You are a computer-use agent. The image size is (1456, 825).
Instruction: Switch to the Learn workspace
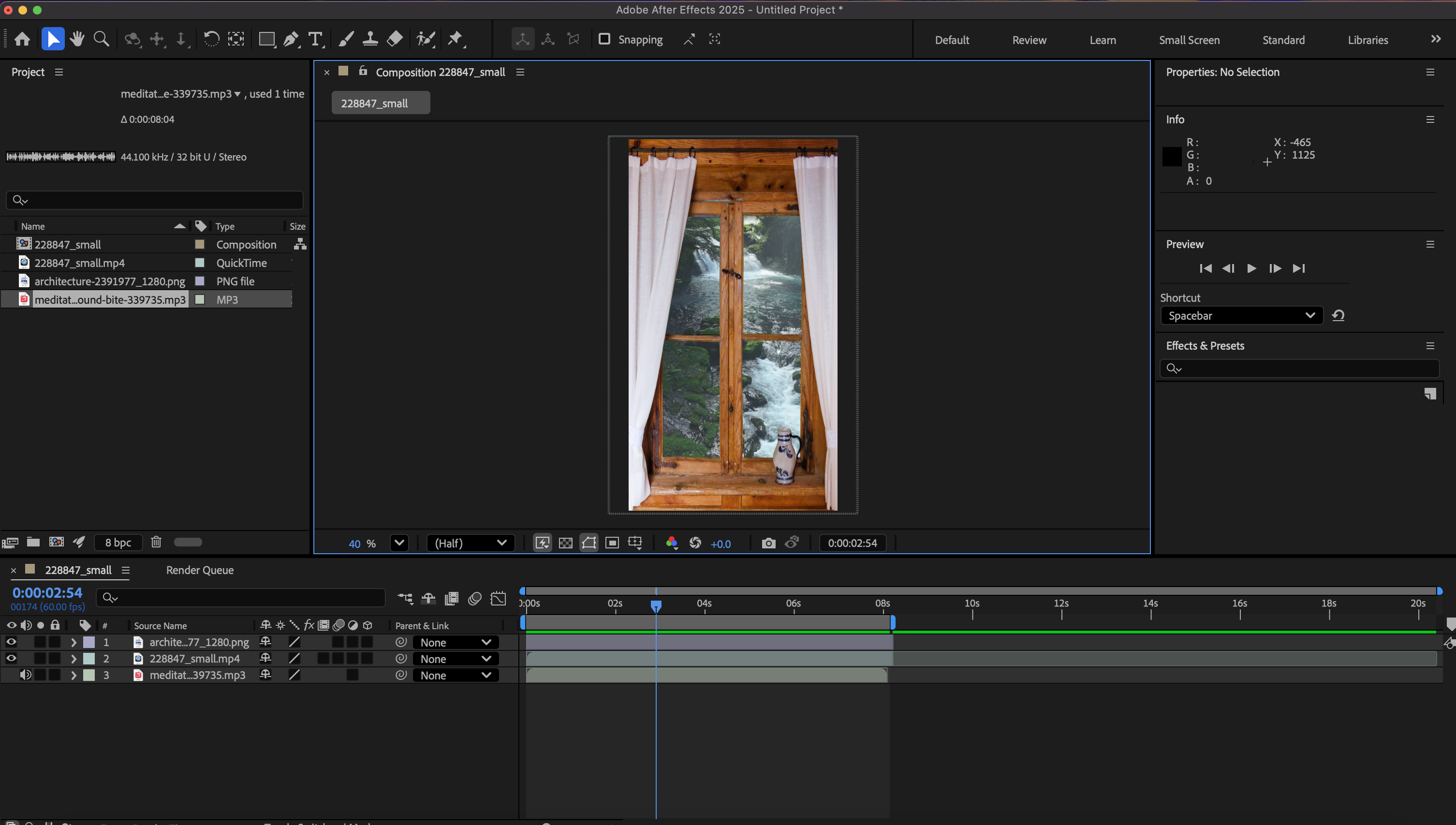click(1103, 40)
